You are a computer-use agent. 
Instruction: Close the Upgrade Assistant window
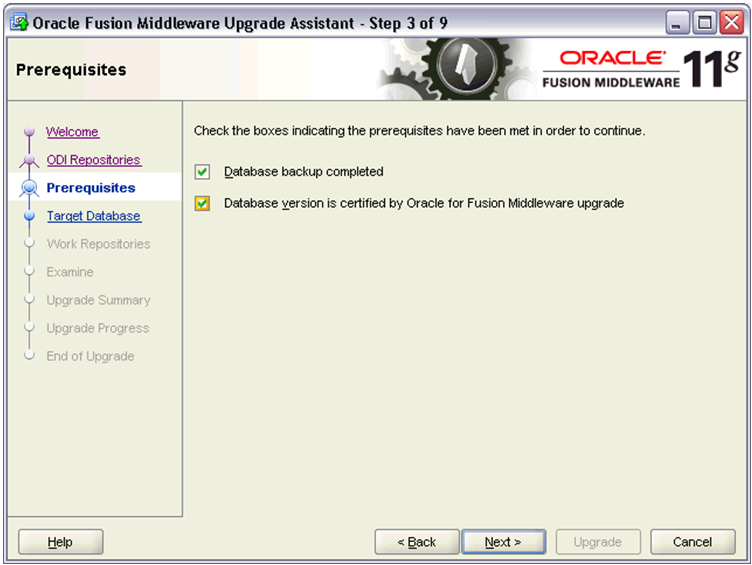[x=731, y=23]
